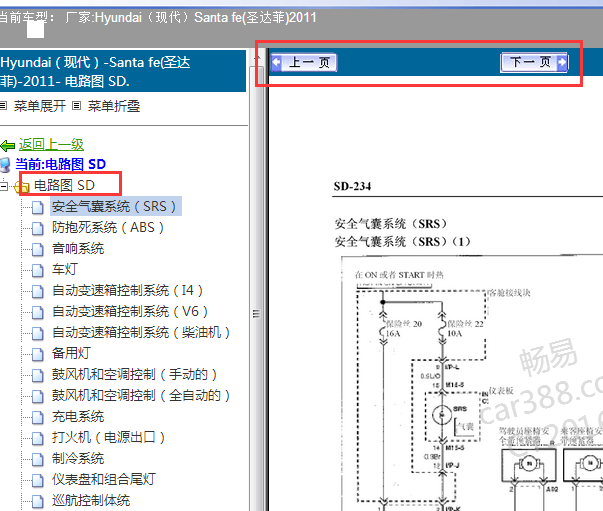Viewport: 603px width, 511px height.
Task: Open 仪表盘和组合尾灯 tree item
Action: (104, 479)
